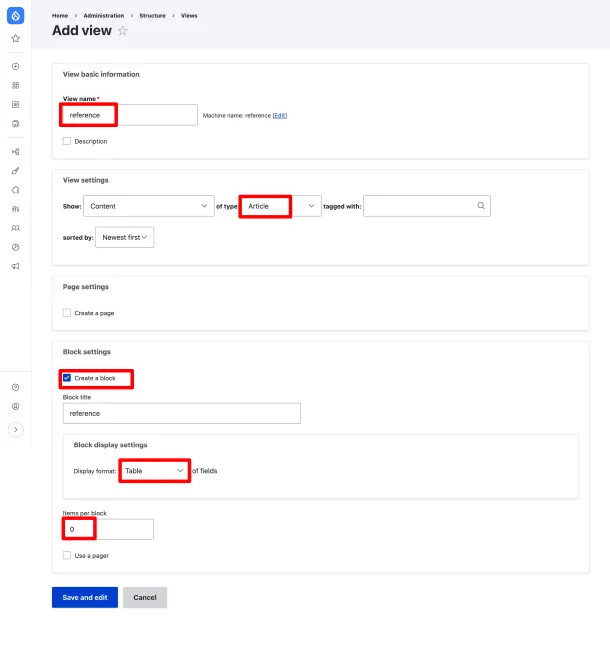Click the Create plus icon in sidebar
This screenshot has height=650, width=610.
15,66
